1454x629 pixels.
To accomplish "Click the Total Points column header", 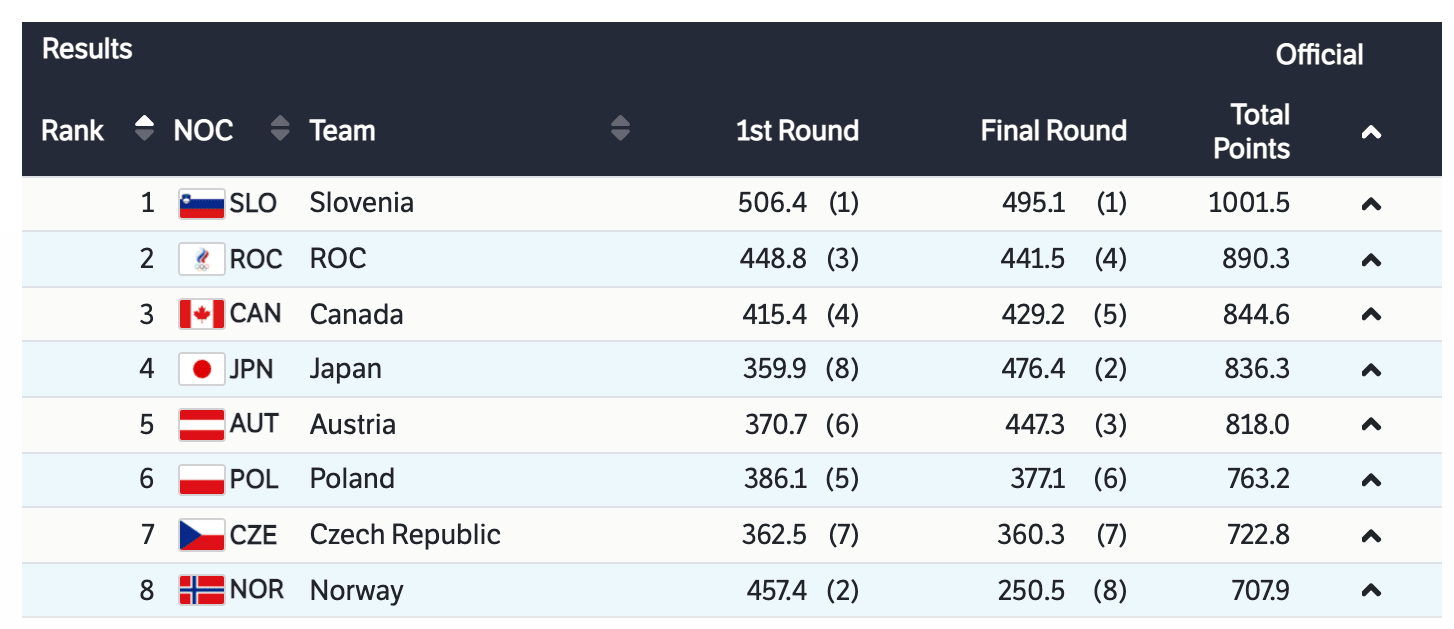I will (1251, 131).
